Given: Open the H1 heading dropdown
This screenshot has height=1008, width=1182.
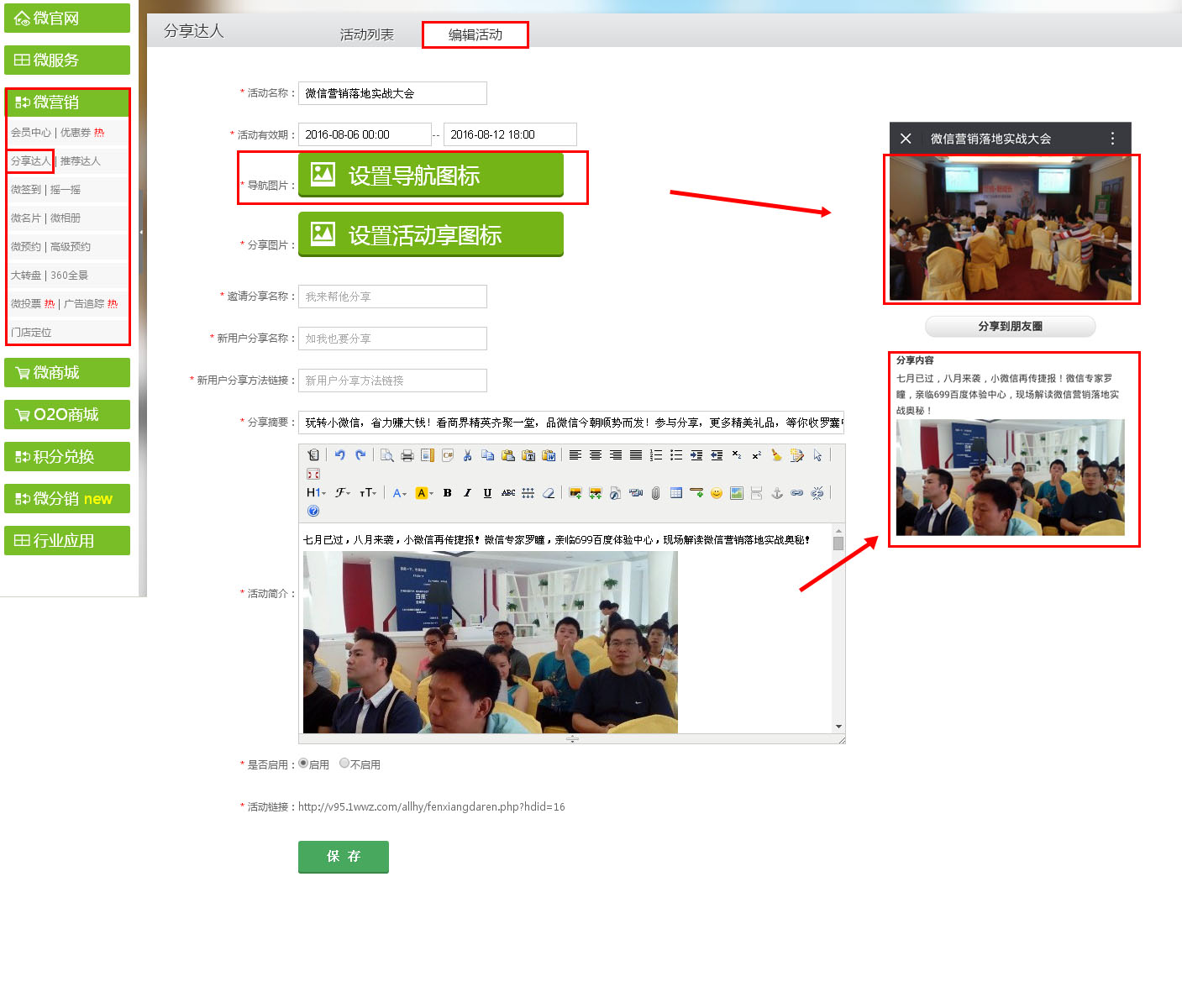Looking at the screenshot, I should (x=316, y=493).
